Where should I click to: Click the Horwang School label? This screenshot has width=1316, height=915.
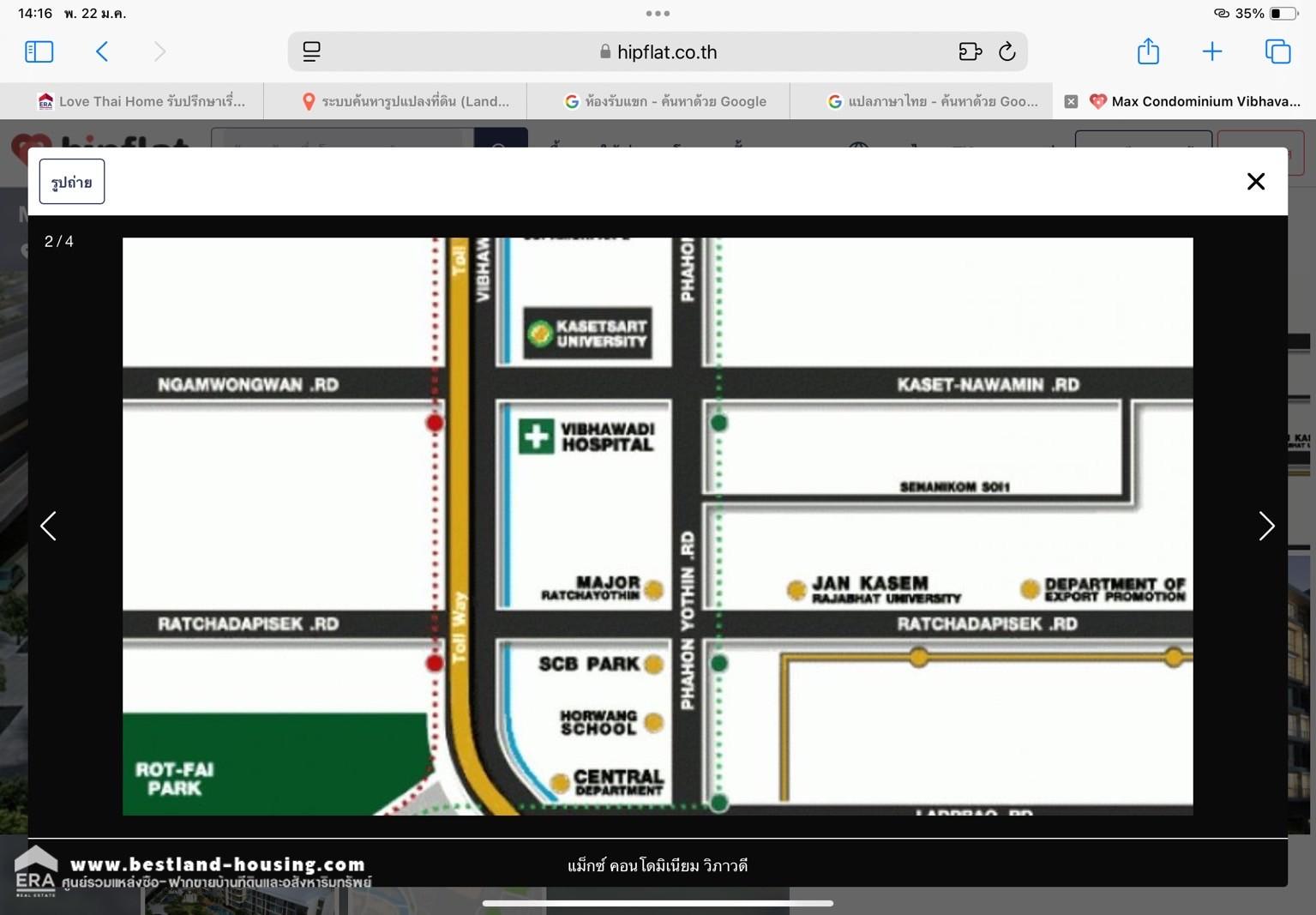pos(598,722)
